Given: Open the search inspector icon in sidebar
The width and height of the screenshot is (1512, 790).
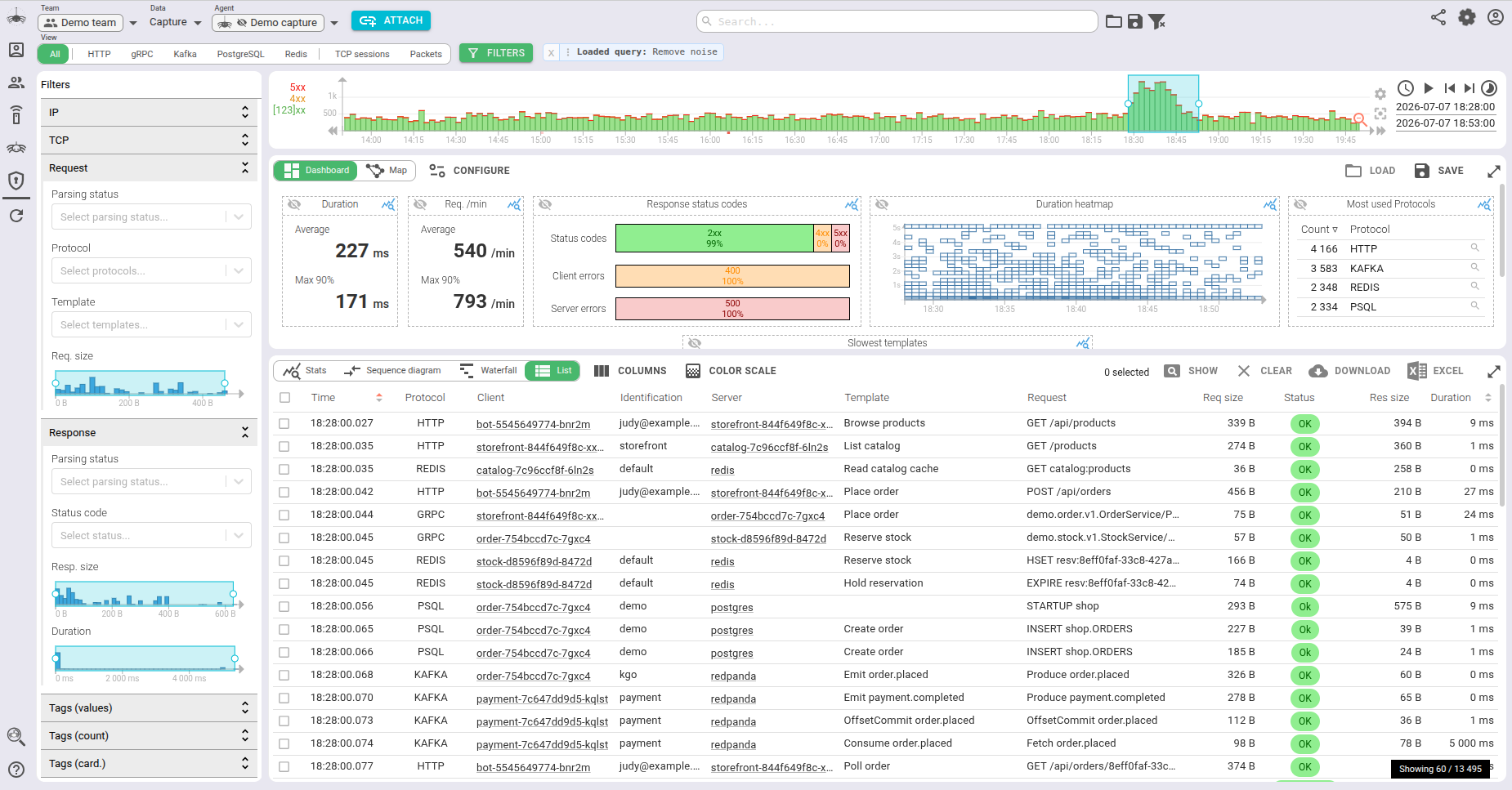Looking at the screenshot, I should point(16,737).
